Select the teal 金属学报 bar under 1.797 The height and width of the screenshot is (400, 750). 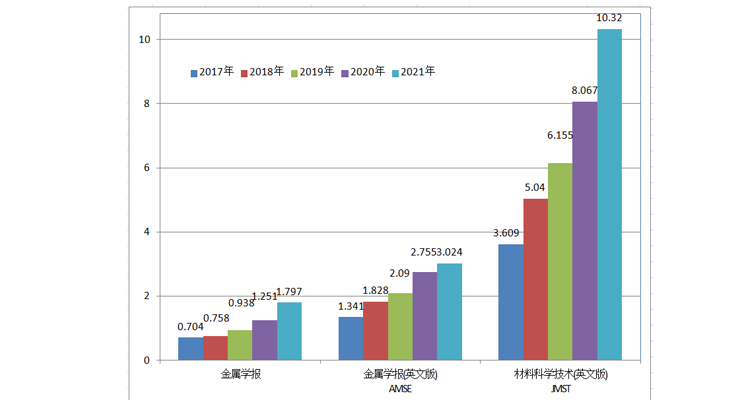289,331
